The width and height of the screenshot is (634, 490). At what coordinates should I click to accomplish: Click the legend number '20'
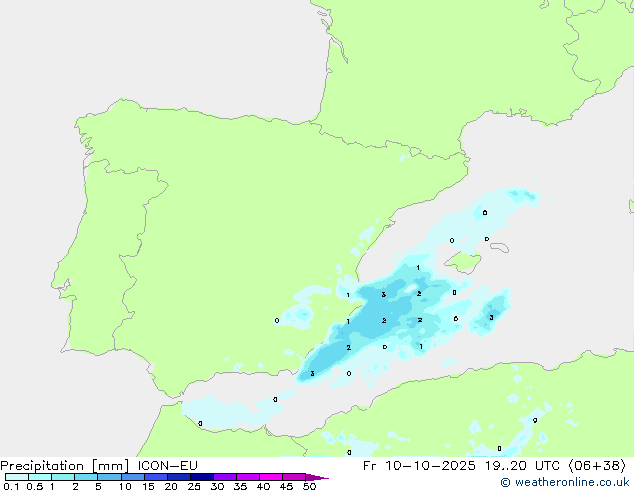click(171, 486)
